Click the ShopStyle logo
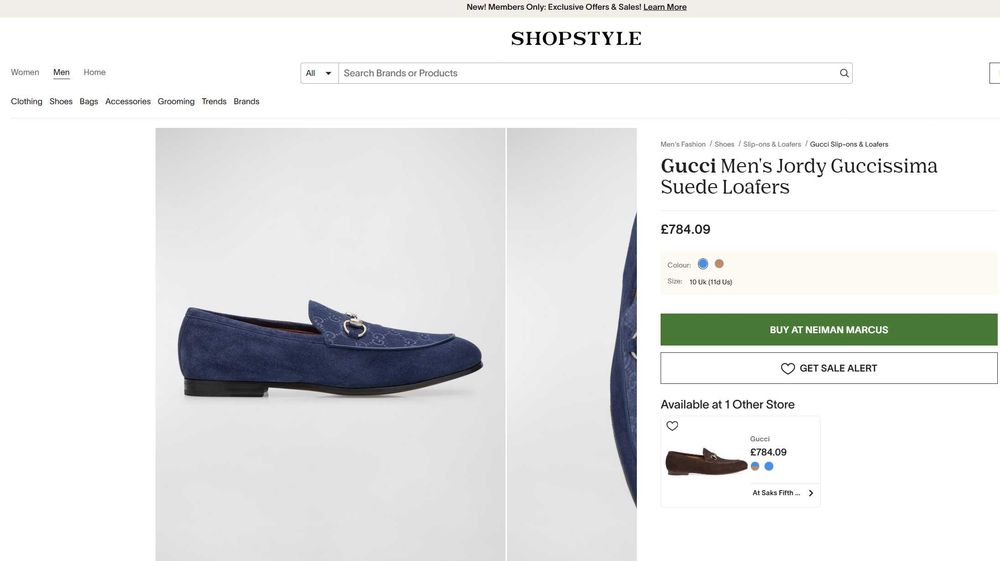 point(576,39)
